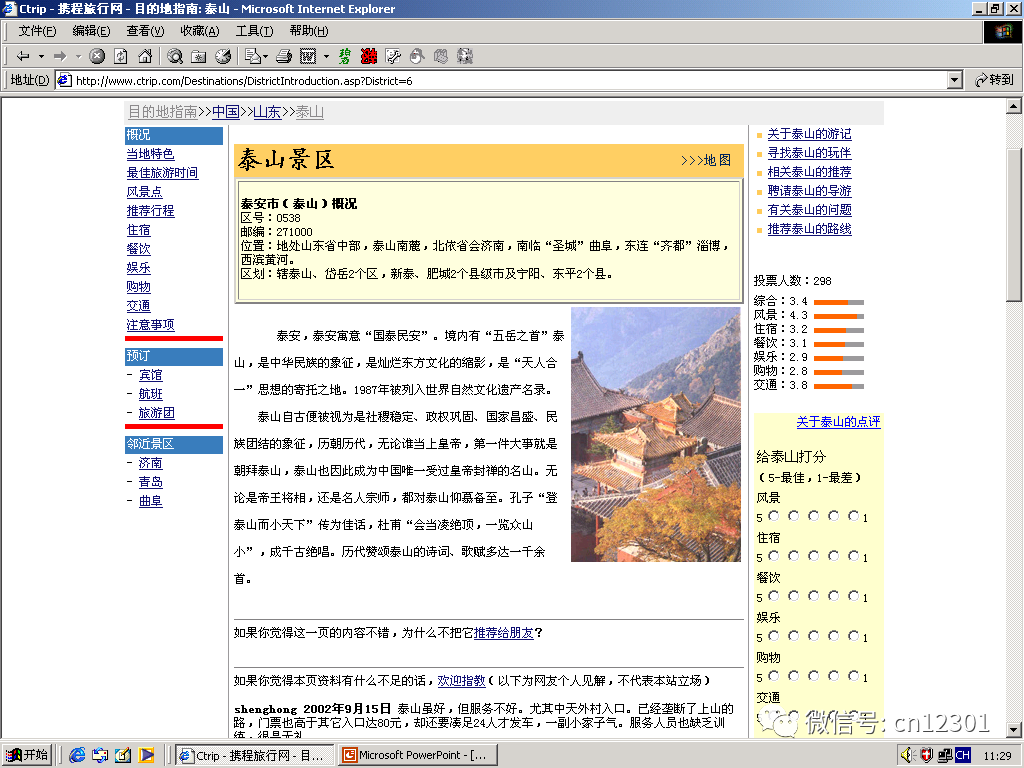
Task: Open the media player quick launch icon
Action: tap(146, 755)
